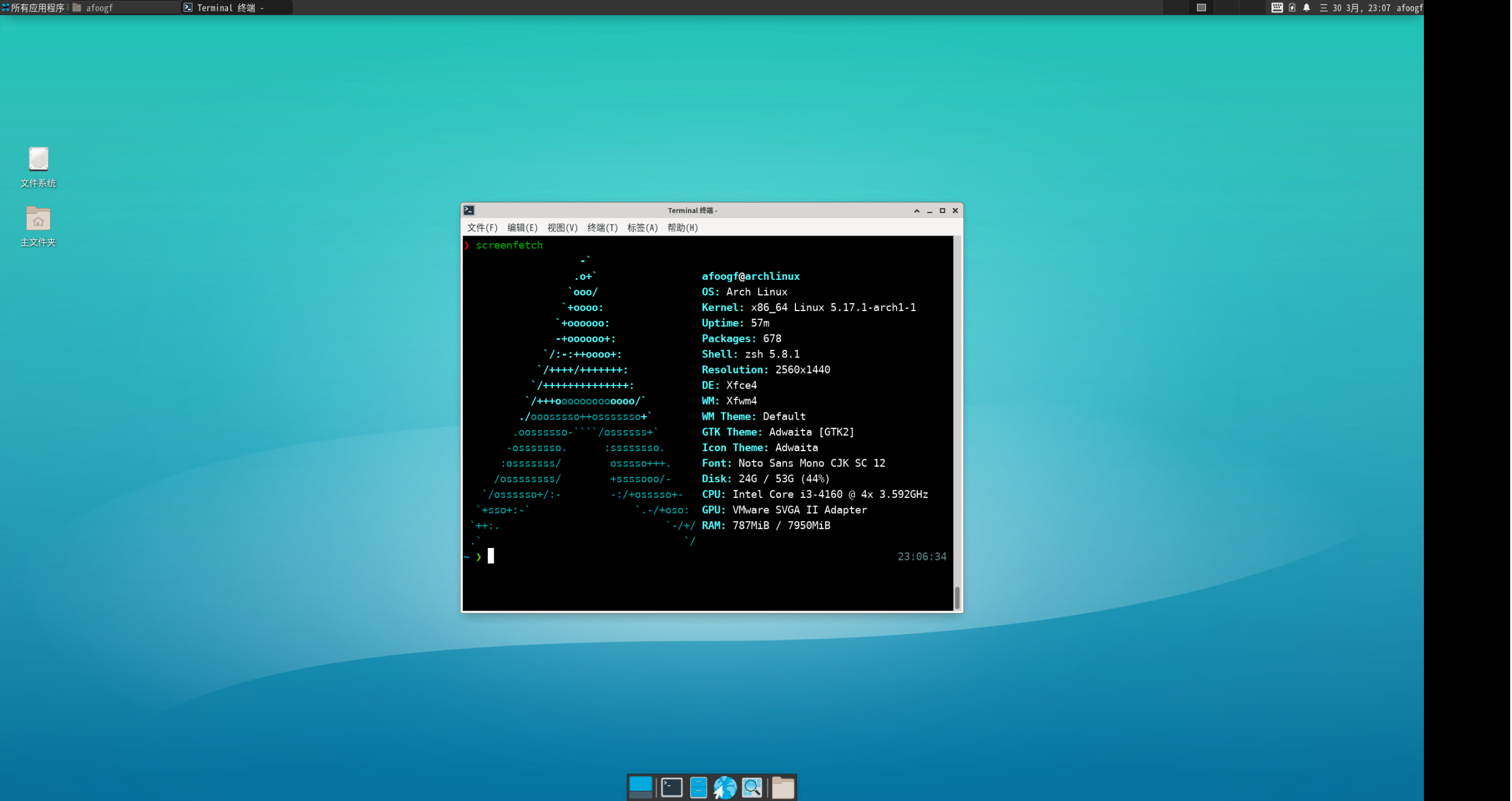Launch the file manager from the dock
This screenshot has width=1512, height=801.
coord(699,787)
